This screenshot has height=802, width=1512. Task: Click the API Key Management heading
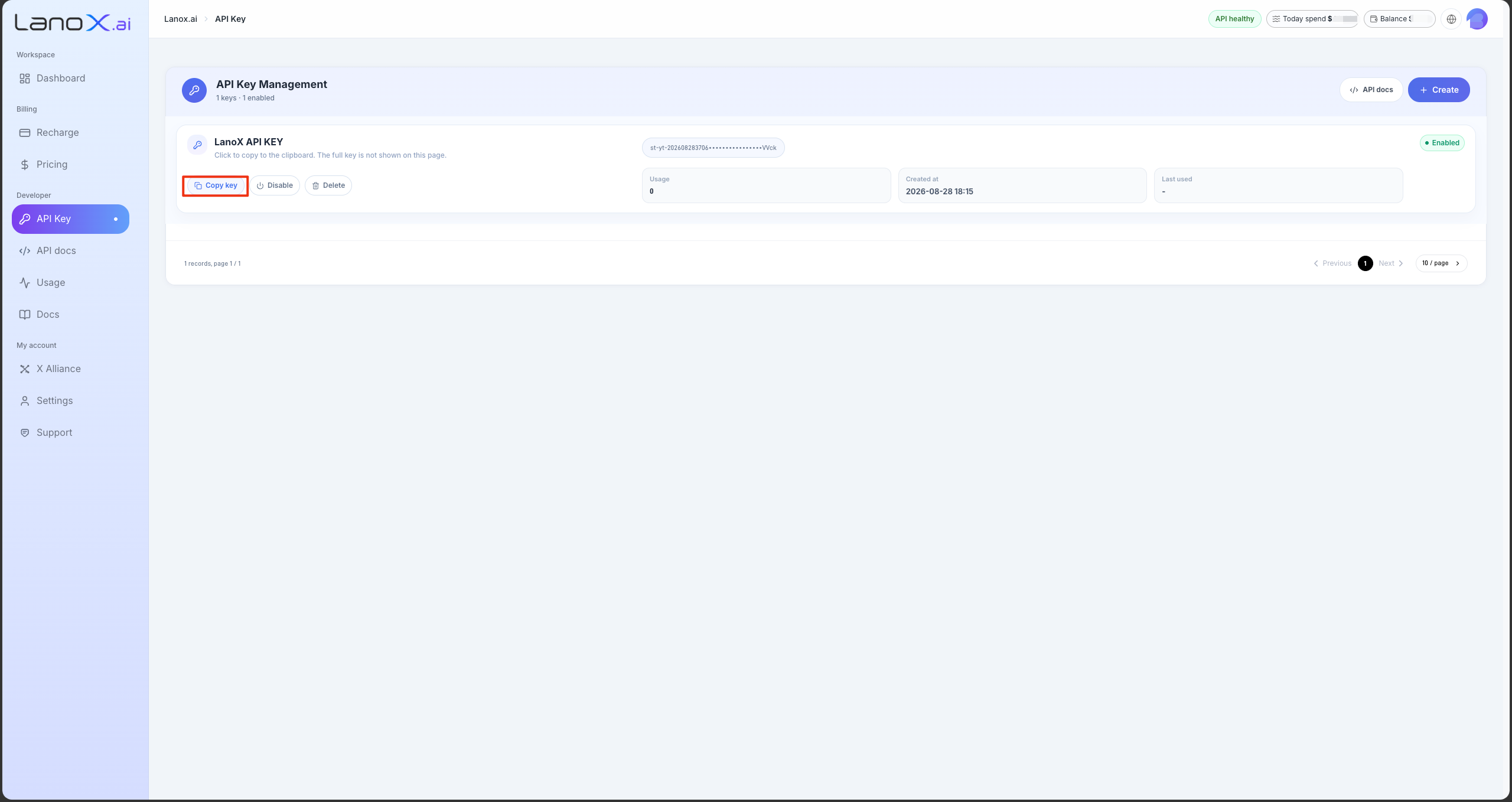tap(272, 84)
